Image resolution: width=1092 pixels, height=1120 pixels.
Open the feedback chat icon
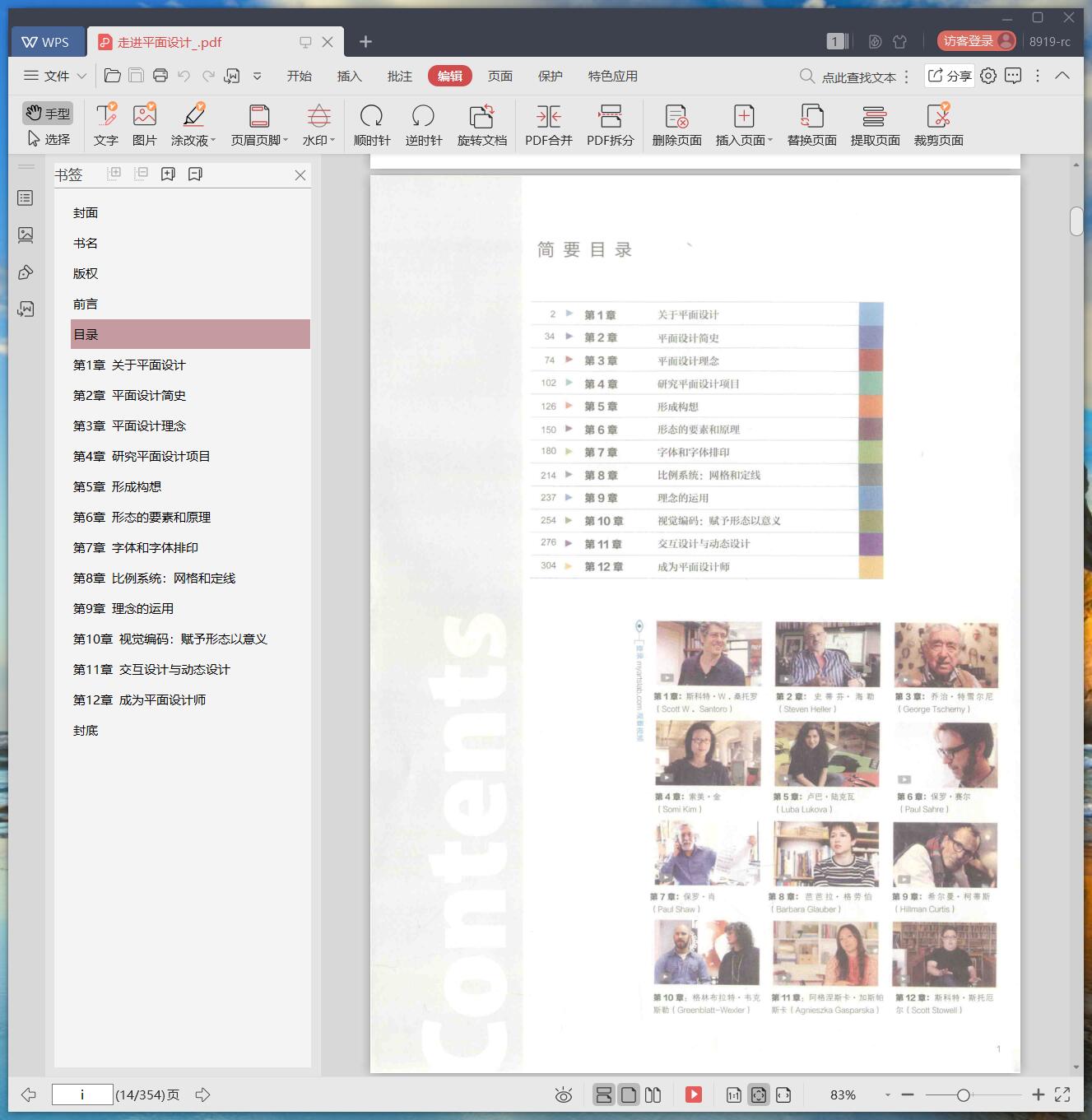(x=1013, y=76)
